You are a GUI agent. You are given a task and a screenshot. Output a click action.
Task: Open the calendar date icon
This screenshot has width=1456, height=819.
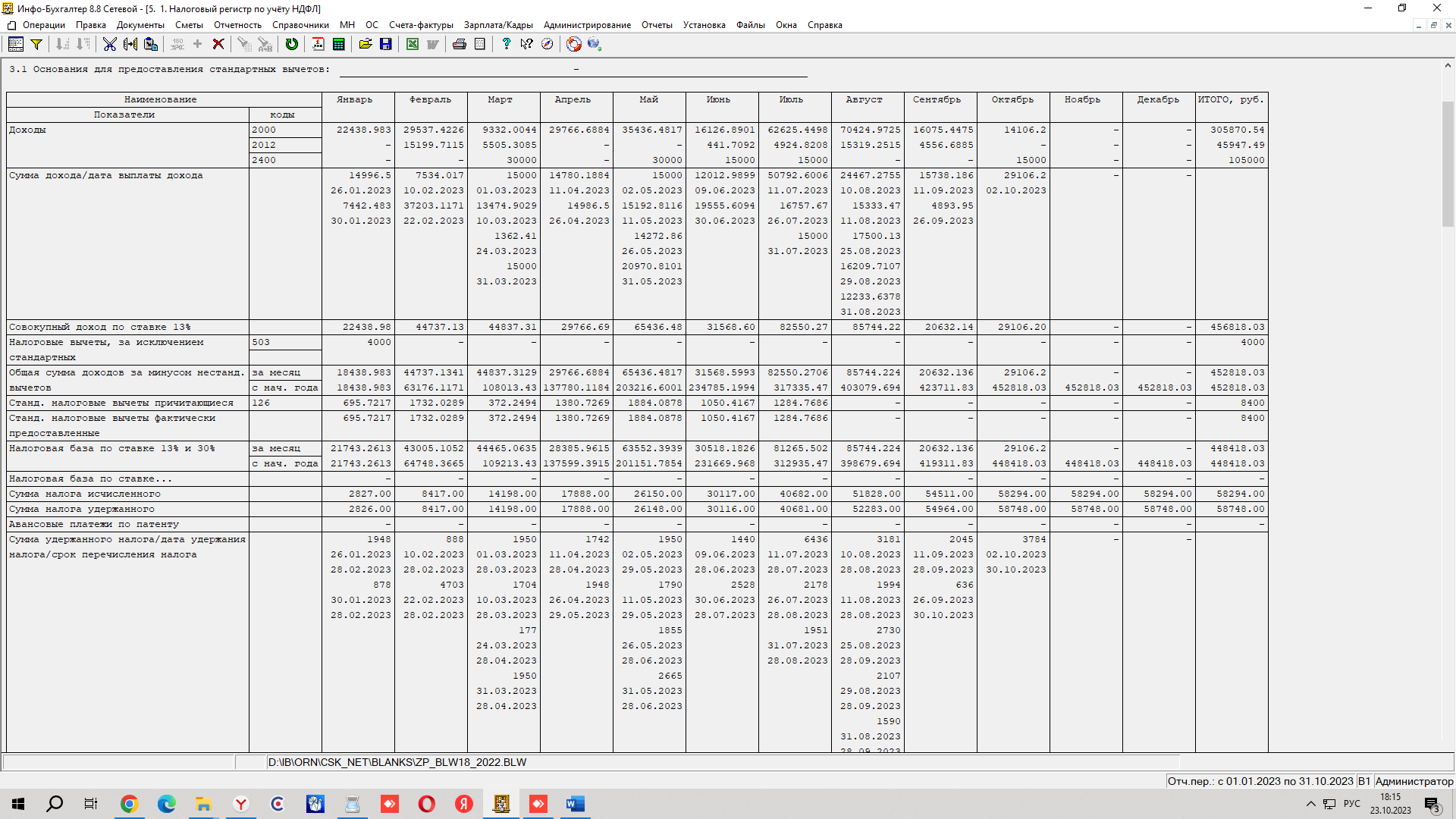[x=318, y=44]
